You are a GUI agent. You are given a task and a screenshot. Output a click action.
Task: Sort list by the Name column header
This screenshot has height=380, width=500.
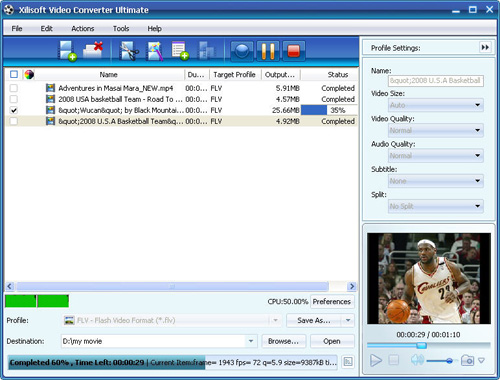pyautogui.click(x=108, y=74)
